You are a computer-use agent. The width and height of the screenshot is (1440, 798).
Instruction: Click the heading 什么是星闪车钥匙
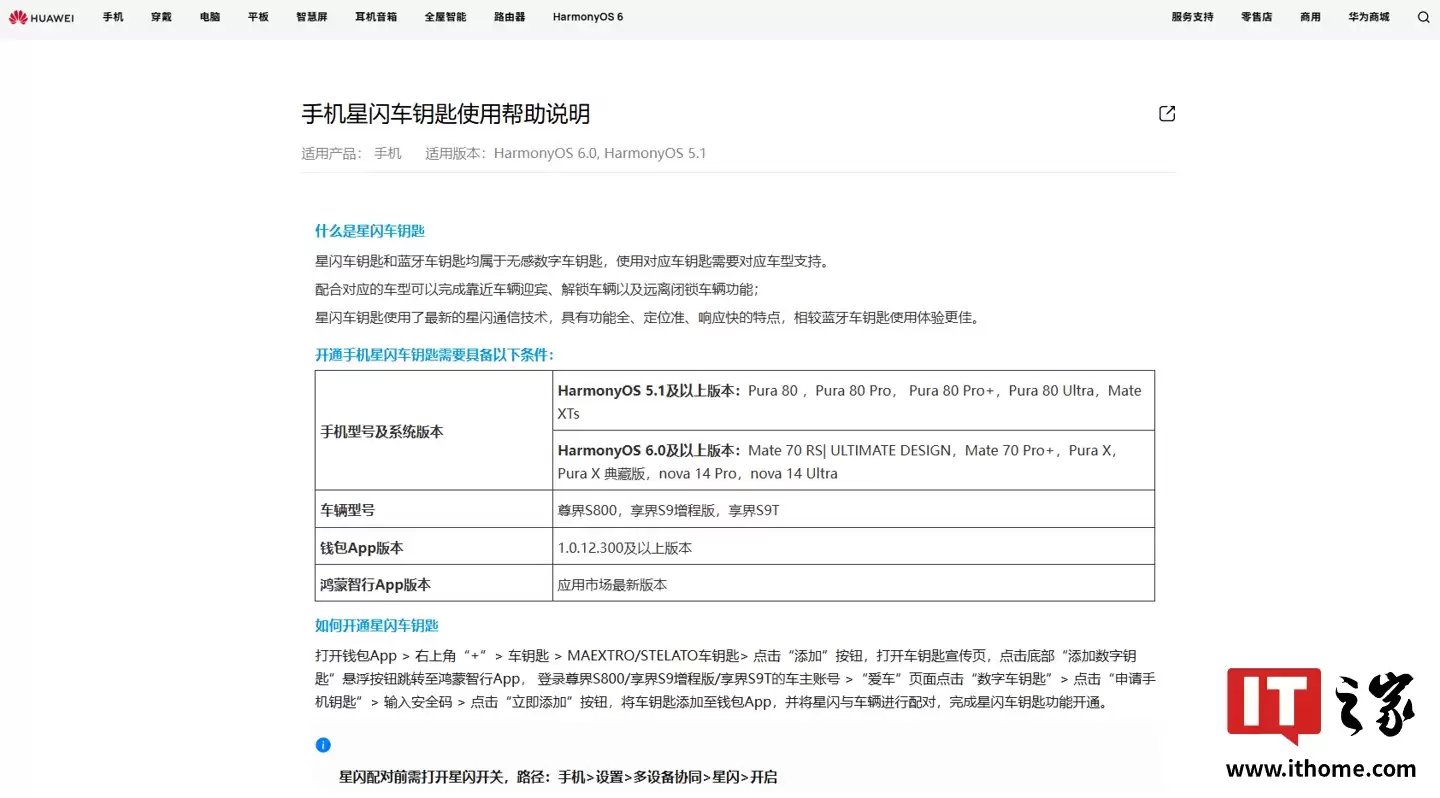[369, 230]
